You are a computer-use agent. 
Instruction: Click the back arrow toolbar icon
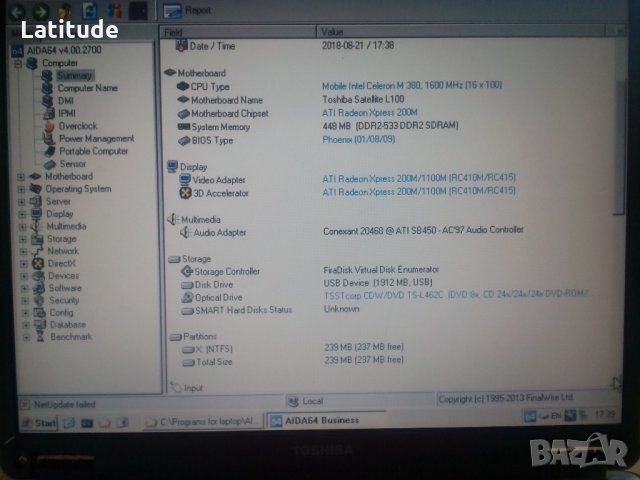[x=17, y=12]
